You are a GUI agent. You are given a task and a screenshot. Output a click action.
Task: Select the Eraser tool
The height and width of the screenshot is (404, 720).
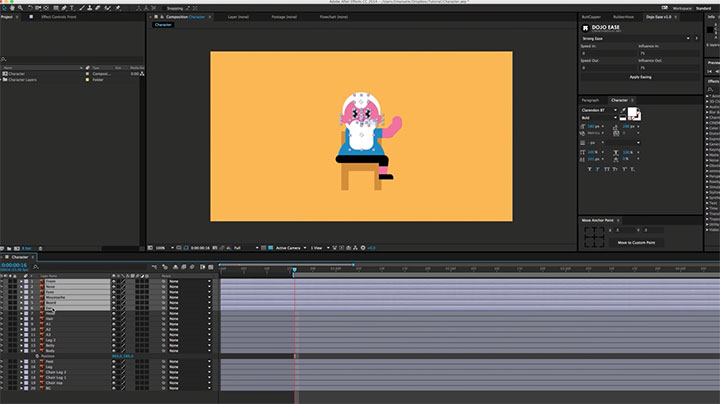tap(98, 8)
